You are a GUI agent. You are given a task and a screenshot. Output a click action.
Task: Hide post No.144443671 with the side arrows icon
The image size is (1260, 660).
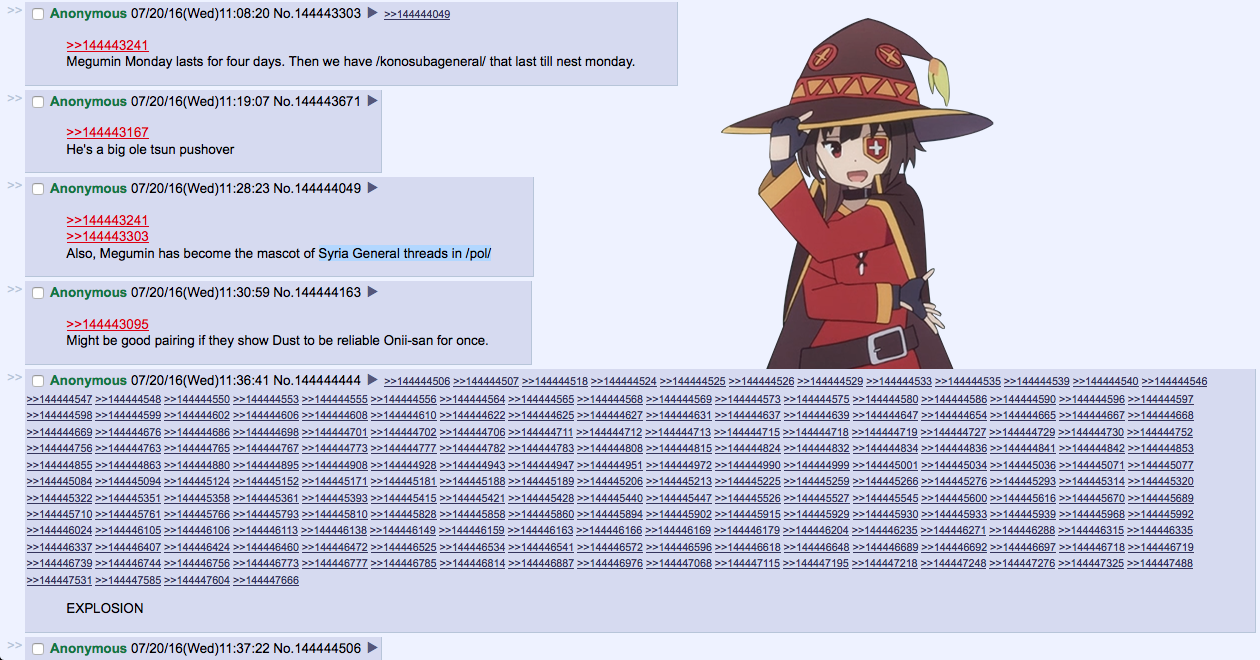[14, 98]
